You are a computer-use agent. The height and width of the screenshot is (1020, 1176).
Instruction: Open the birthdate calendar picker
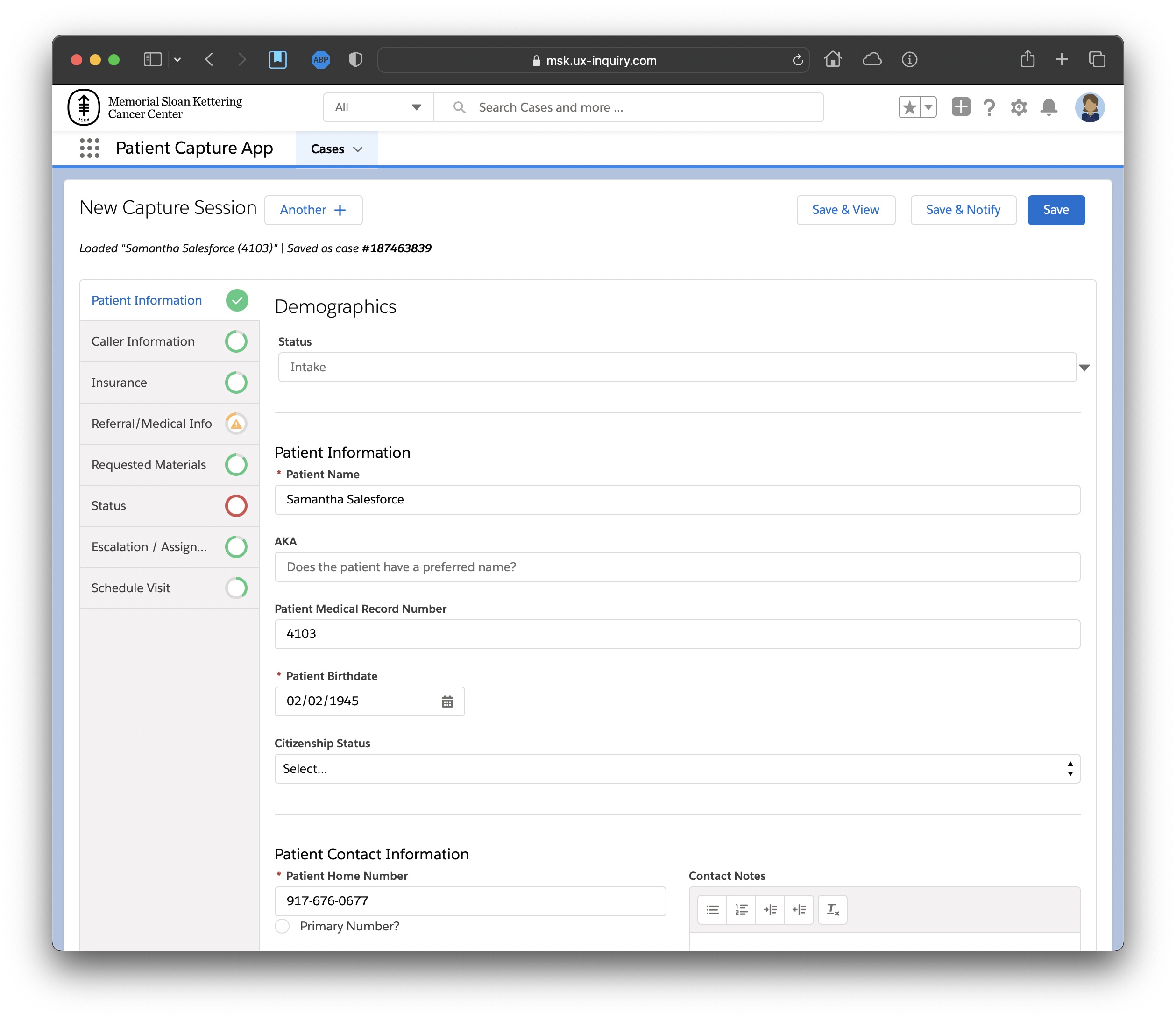pyautogui.click(x=447, y=701)
